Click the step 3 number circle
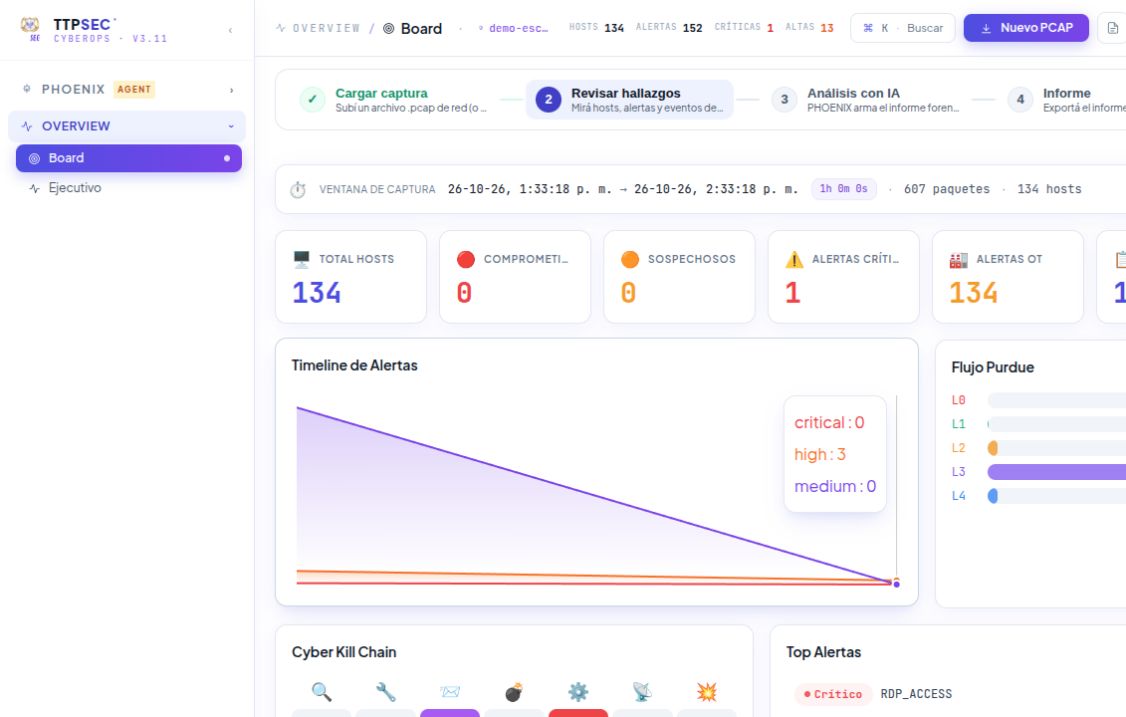 tap(784, 100)
